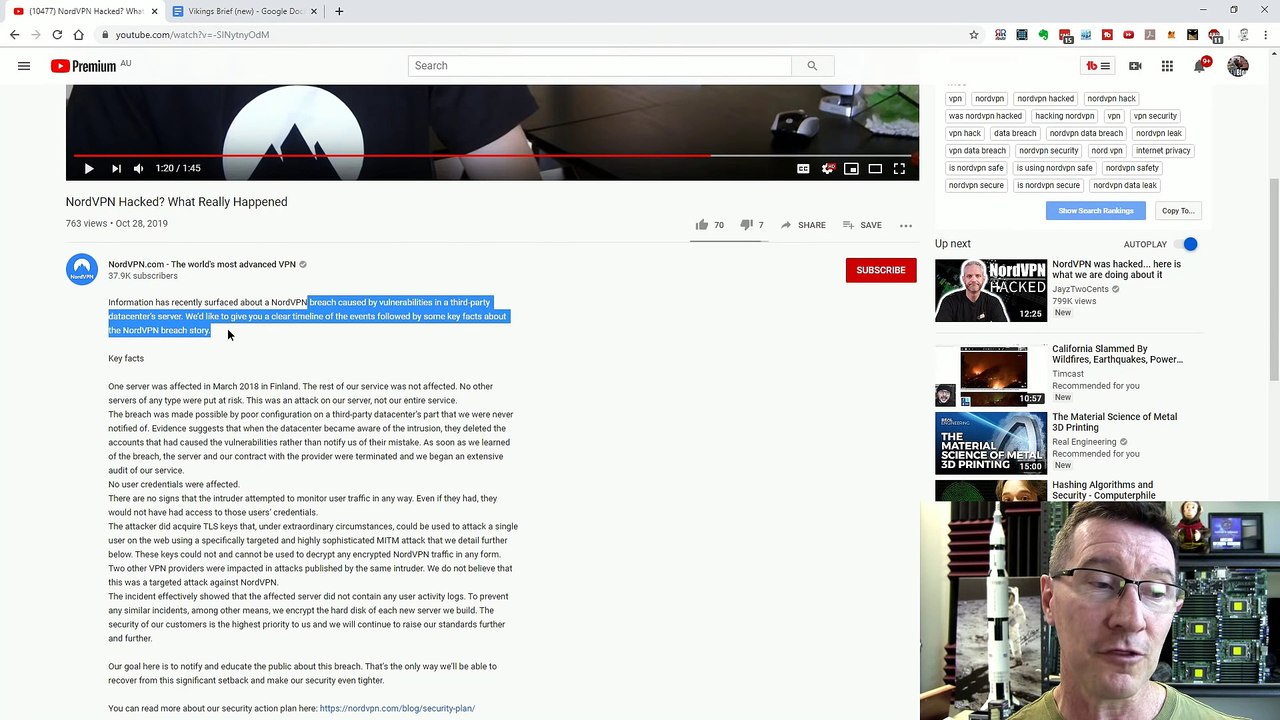Switch to theater mode

(875, 169)
